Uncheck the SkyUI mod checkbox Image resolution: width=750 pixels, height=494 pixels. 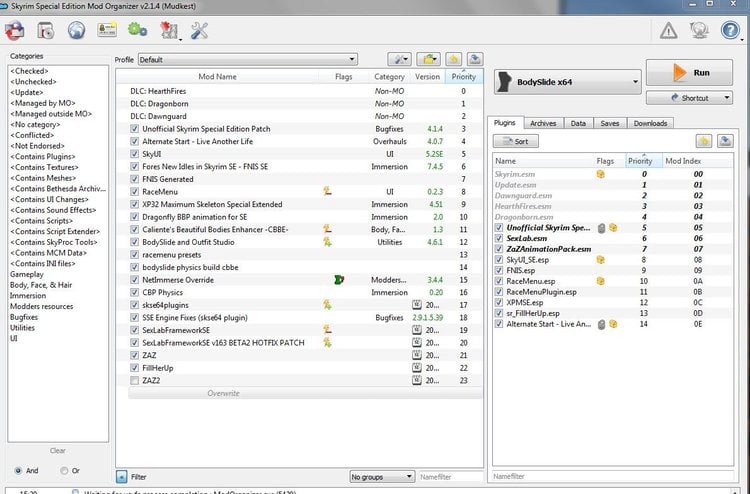(134, 154)
